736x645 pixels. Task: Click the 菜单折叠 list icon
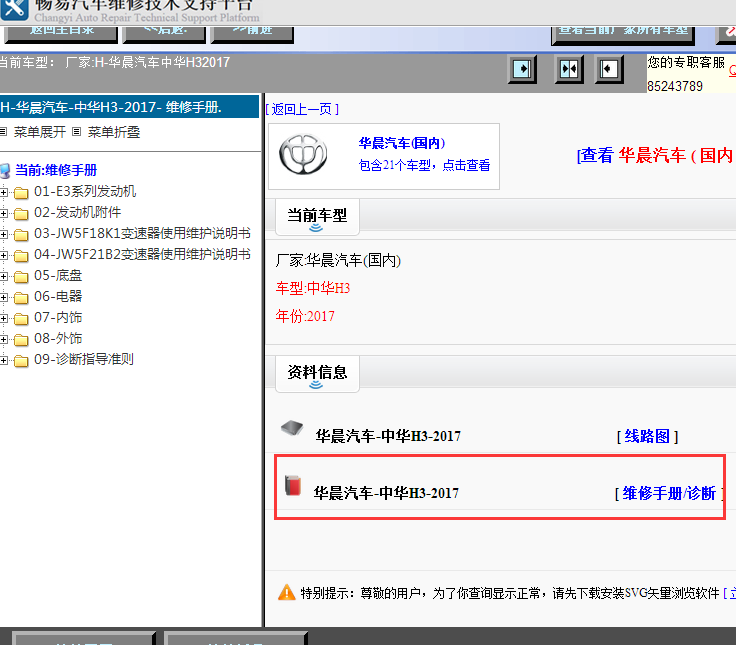point(77,132)
